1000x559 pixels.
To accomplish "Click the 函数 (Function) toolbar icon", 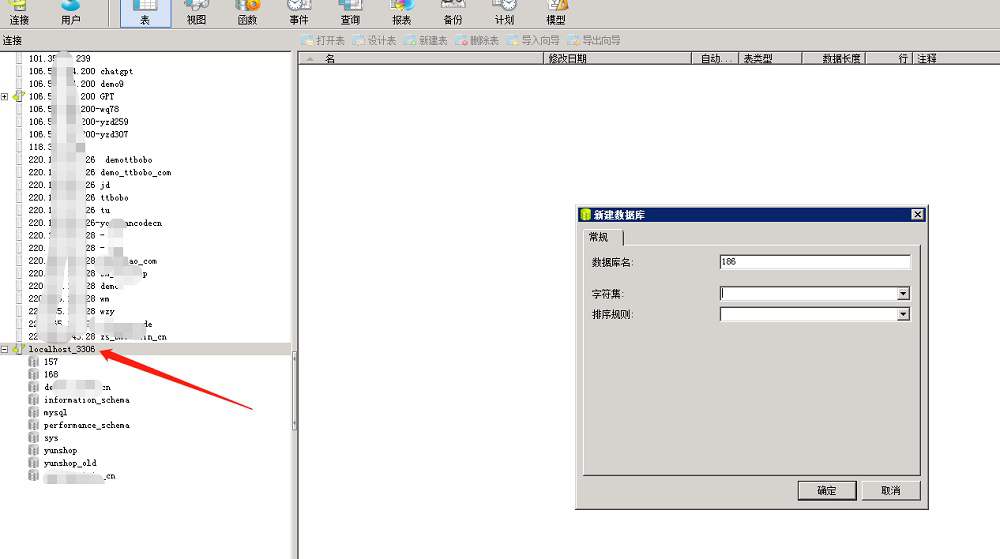I will (x=247, y=12).
